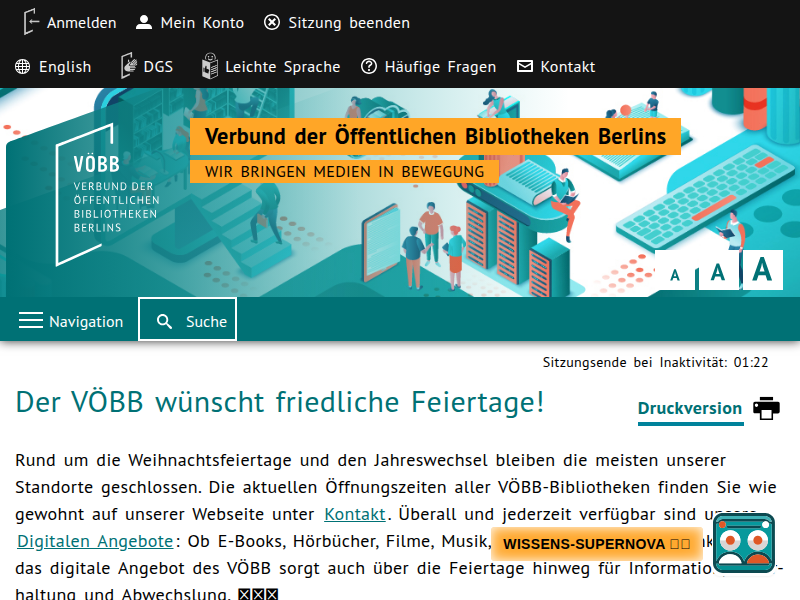800x600 pixels.
Task: Open Häufige Fragen help page
Action: click(428, 67)
